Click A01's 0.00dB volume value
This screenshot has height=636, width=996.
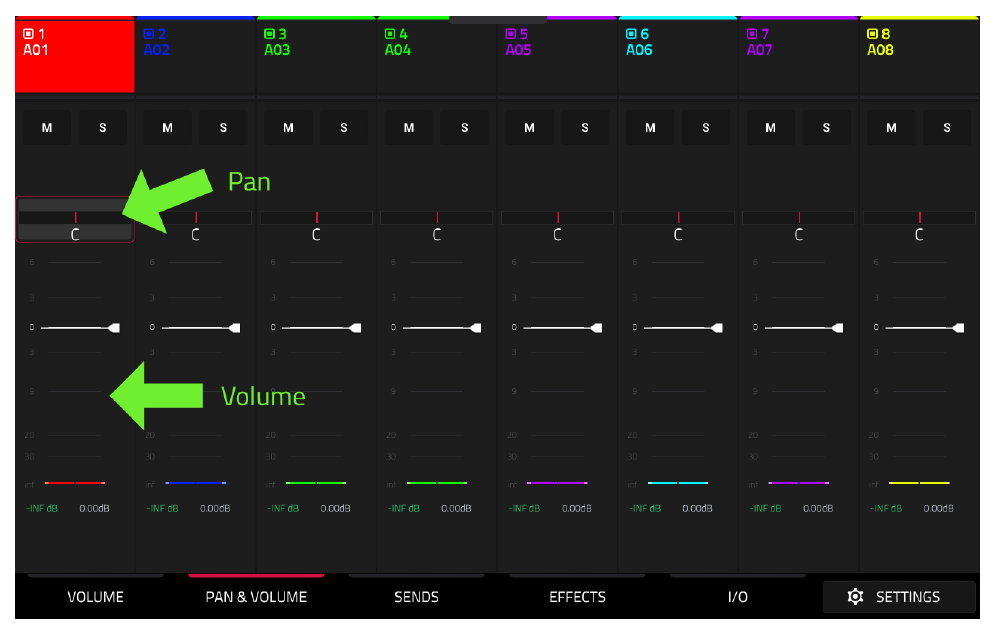[95, 508]
